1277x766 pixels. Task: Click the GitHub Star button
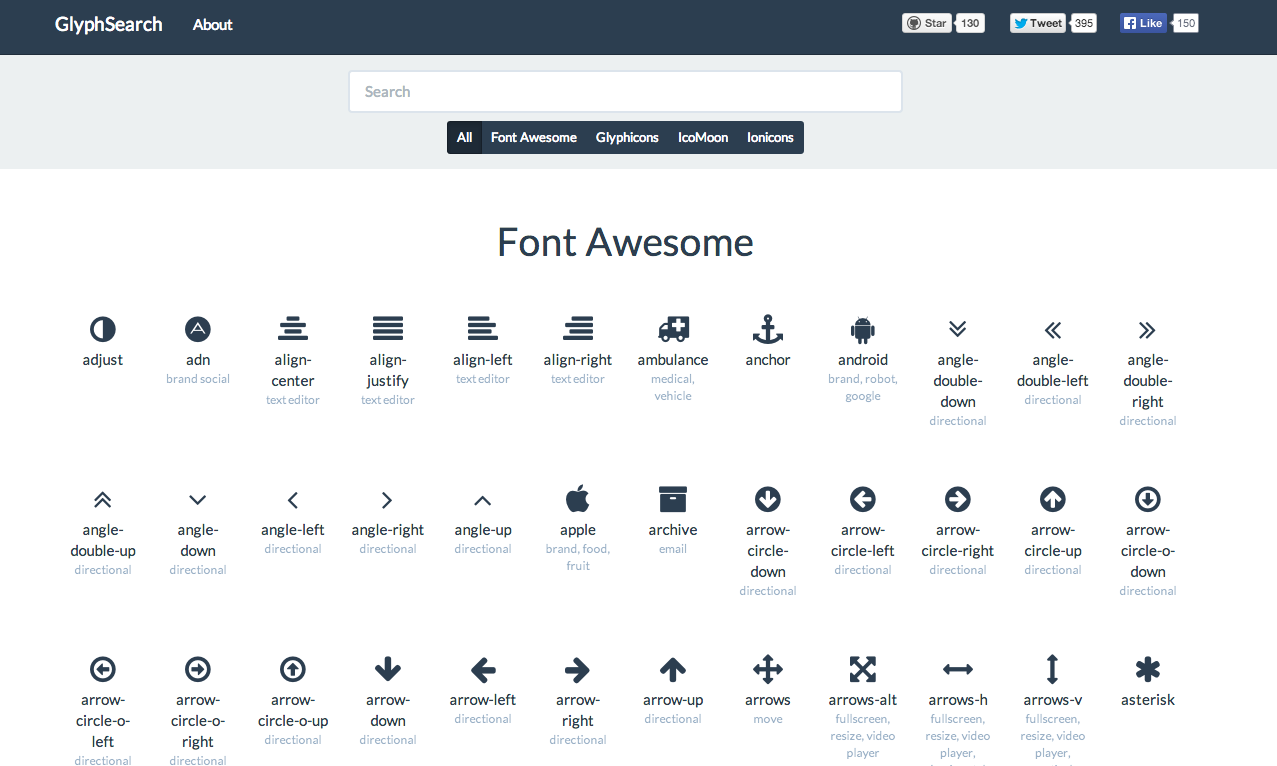click(927, 23)
